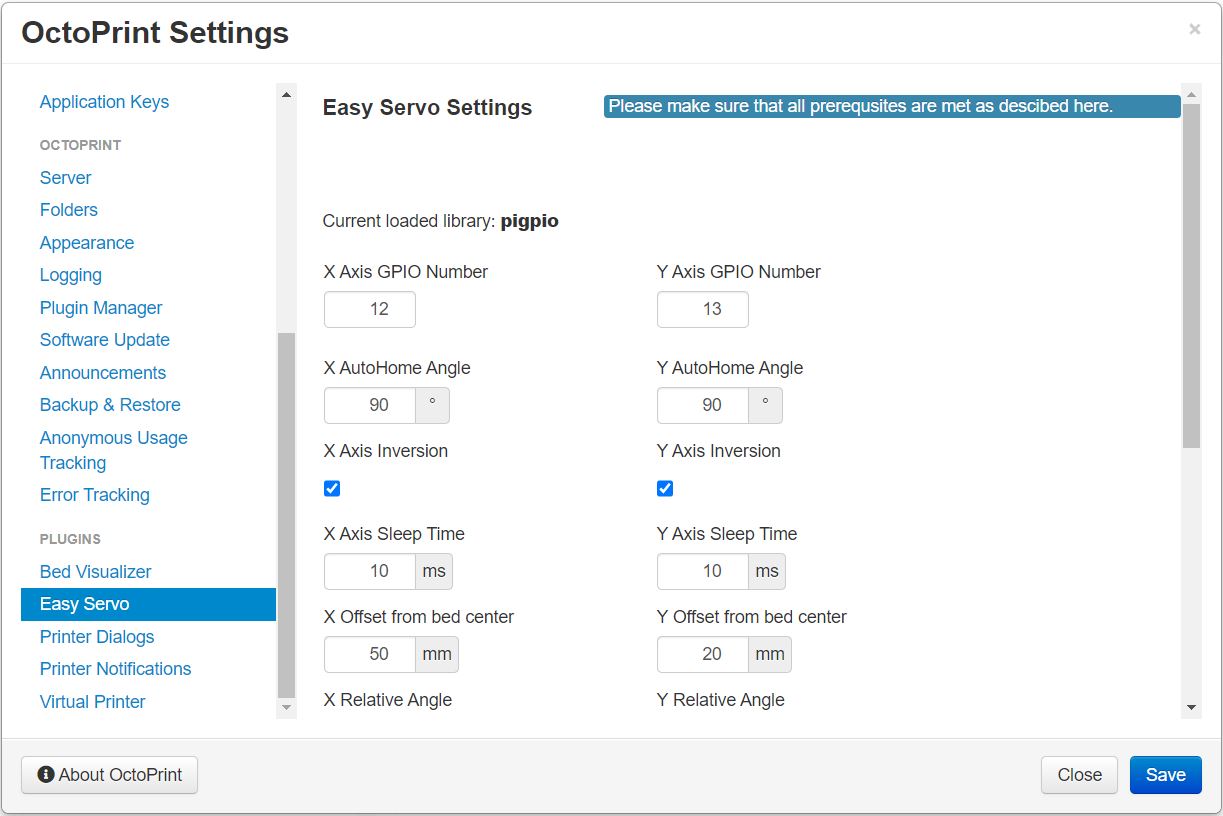
Task: Click the X Axis Sleep Time field
Action: pyautogui.click(x=370, y=571)
